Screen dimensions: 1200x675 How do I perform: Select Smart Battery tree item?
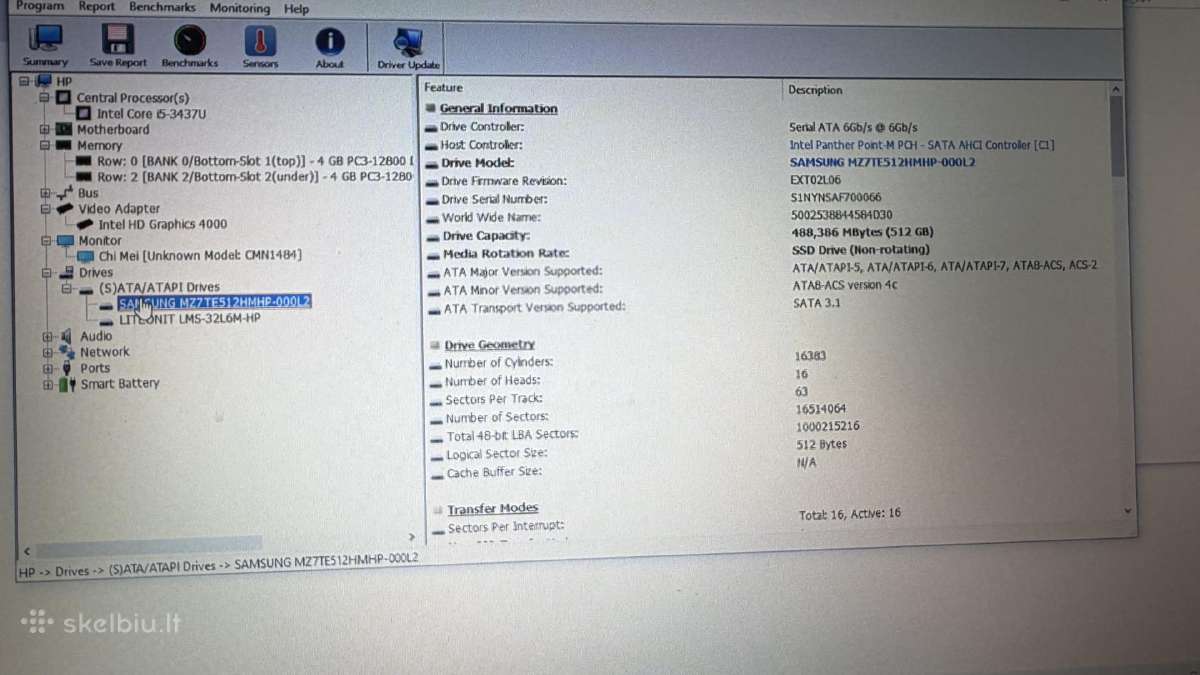pos(120,384)
